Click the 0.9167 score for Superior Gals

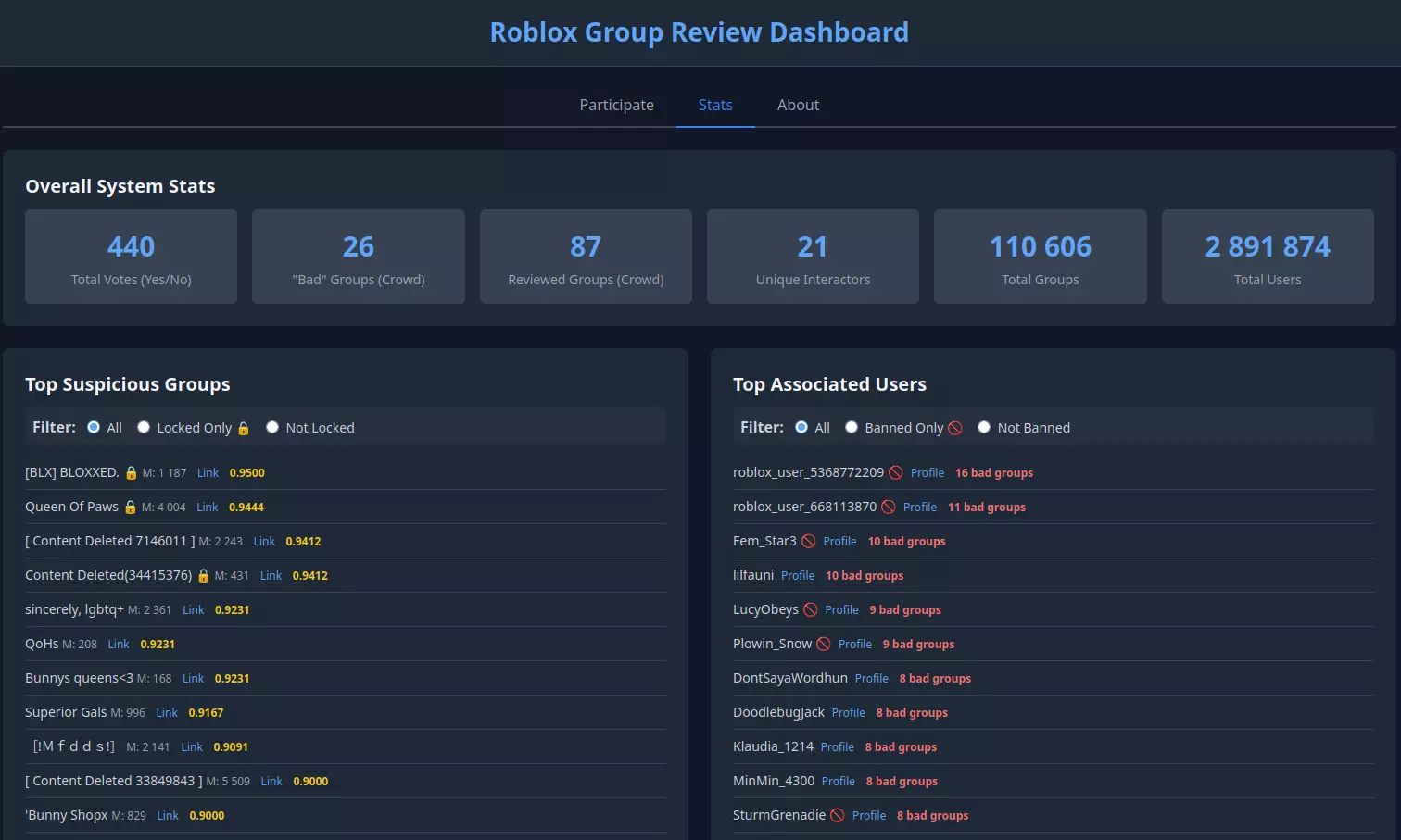[206, 713]
